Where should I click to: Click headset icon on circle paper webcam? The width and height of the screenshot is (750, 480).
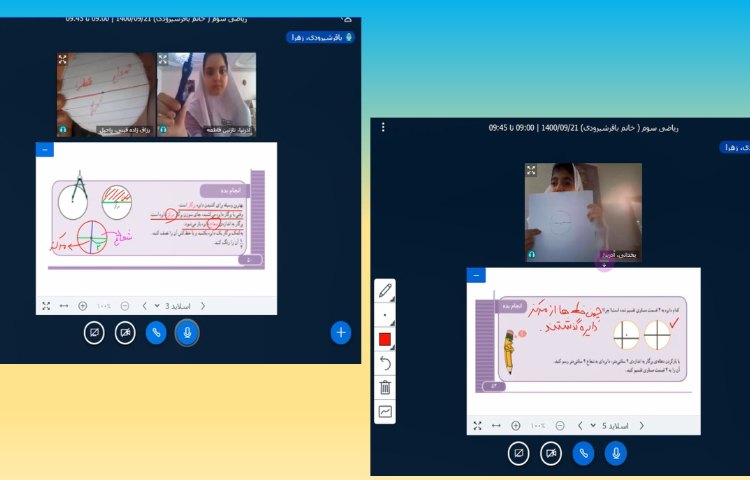[x=63, y=130]
